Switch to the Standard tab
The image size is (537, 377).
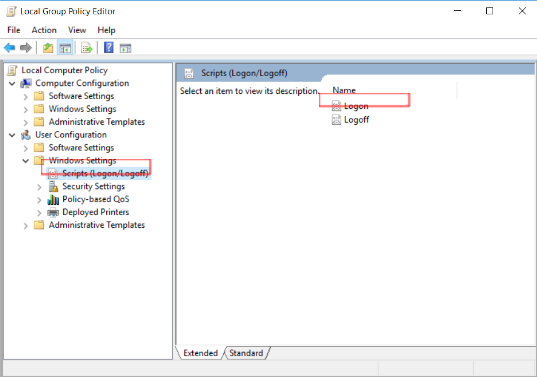pyautogui.click(x=246, y=353)
